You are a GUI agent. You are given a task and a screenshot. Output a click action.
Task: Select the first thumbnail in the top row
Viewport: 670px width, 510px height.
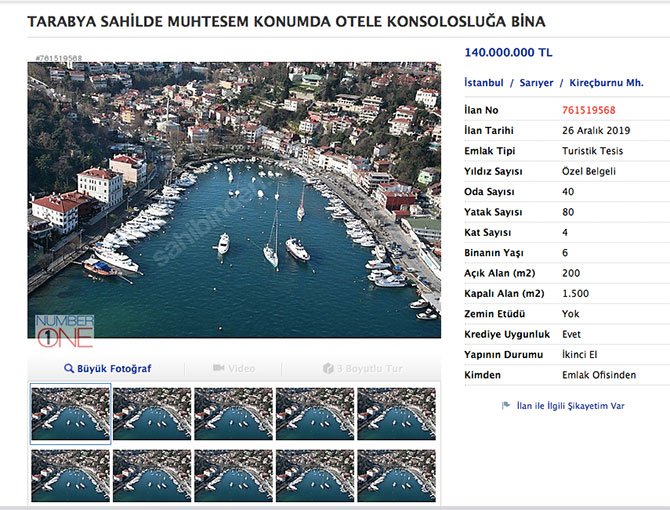click(71, 414)
